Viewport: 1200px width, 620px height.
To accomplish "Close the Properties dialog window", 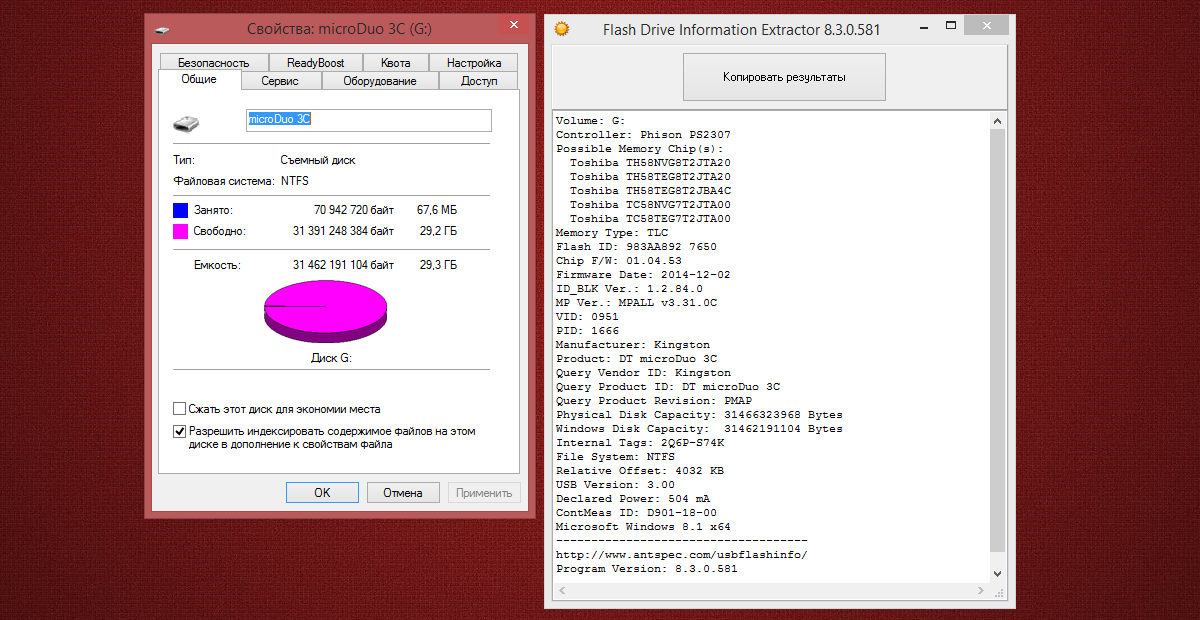I will [x=514, y=25].
